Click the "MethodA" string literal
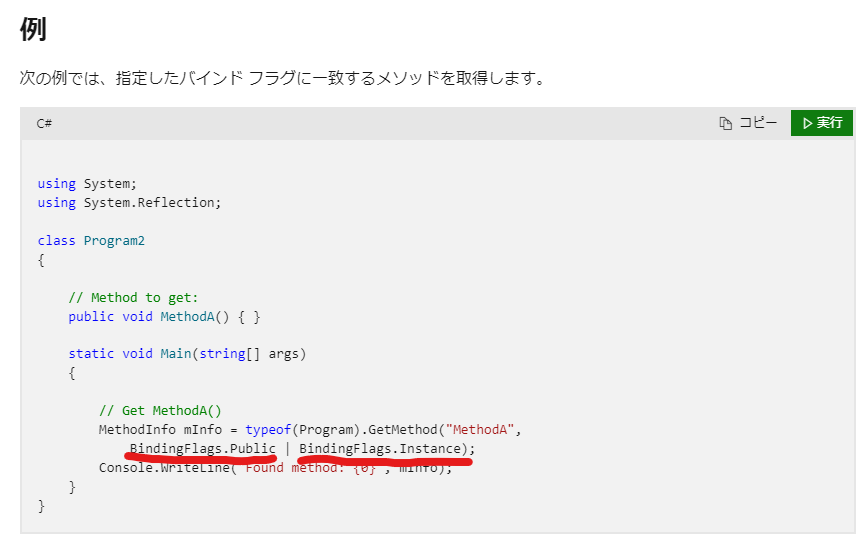This screenshot has width=864, height=555. (480, 430)
